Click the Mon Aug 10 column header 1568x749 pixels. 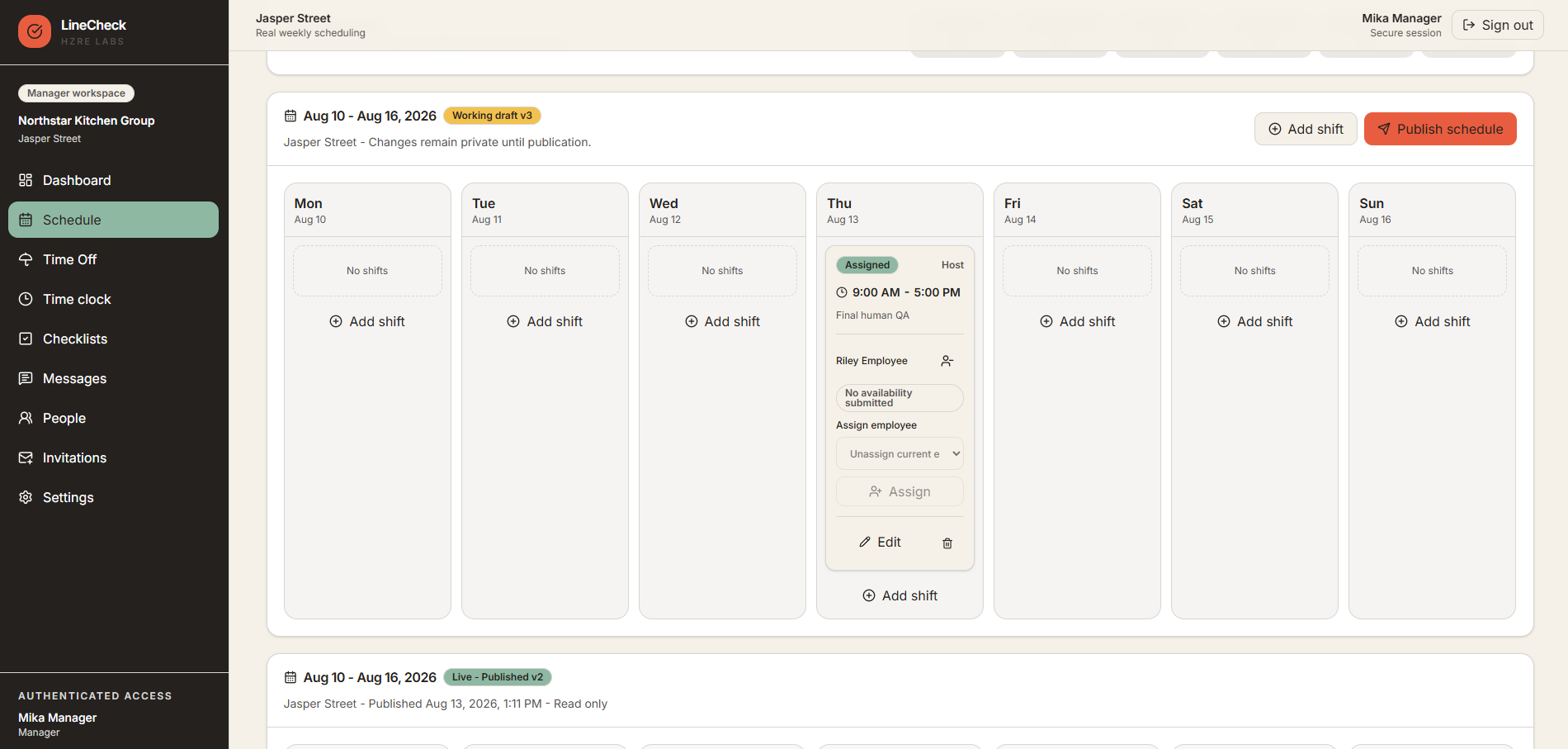pos(367,211)
